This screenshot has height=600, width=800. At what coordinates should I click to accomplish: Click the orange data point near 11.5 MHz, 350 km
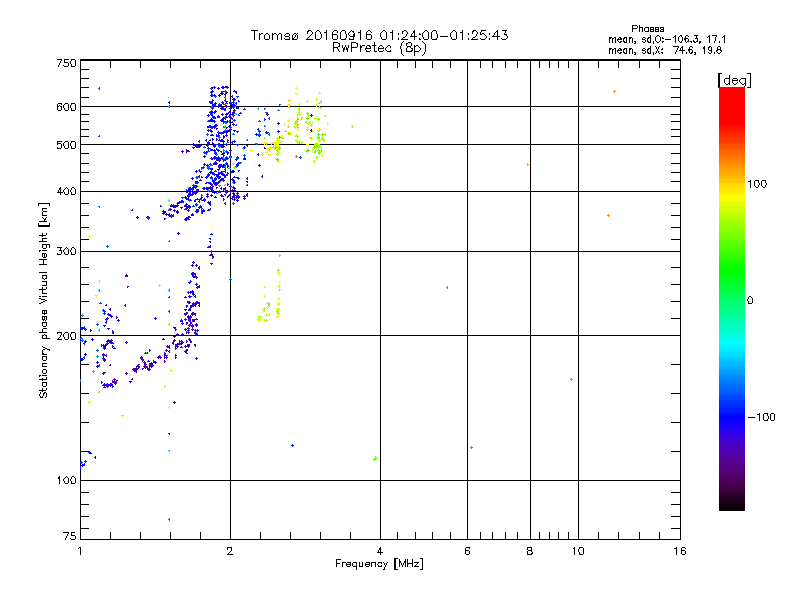point(608,216)
